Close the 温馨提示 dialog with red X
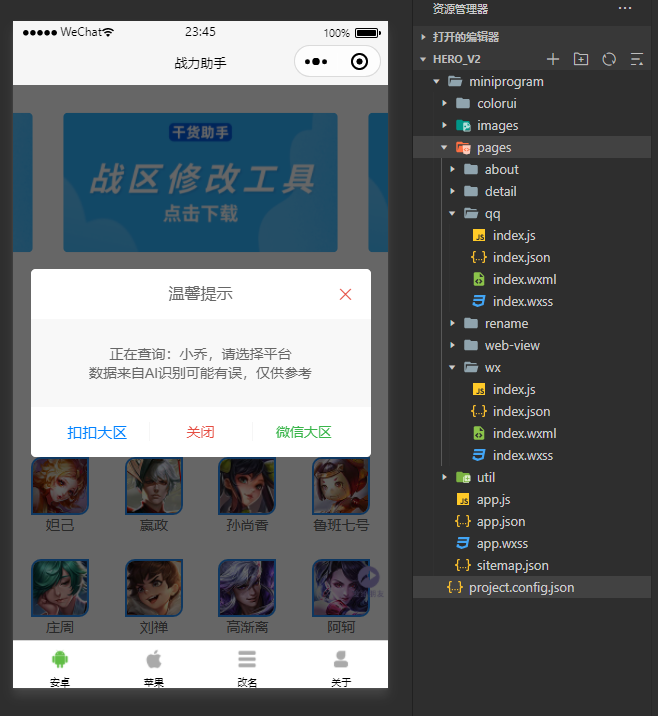Screen dimensions: 658x716 [x=345, y=295]
